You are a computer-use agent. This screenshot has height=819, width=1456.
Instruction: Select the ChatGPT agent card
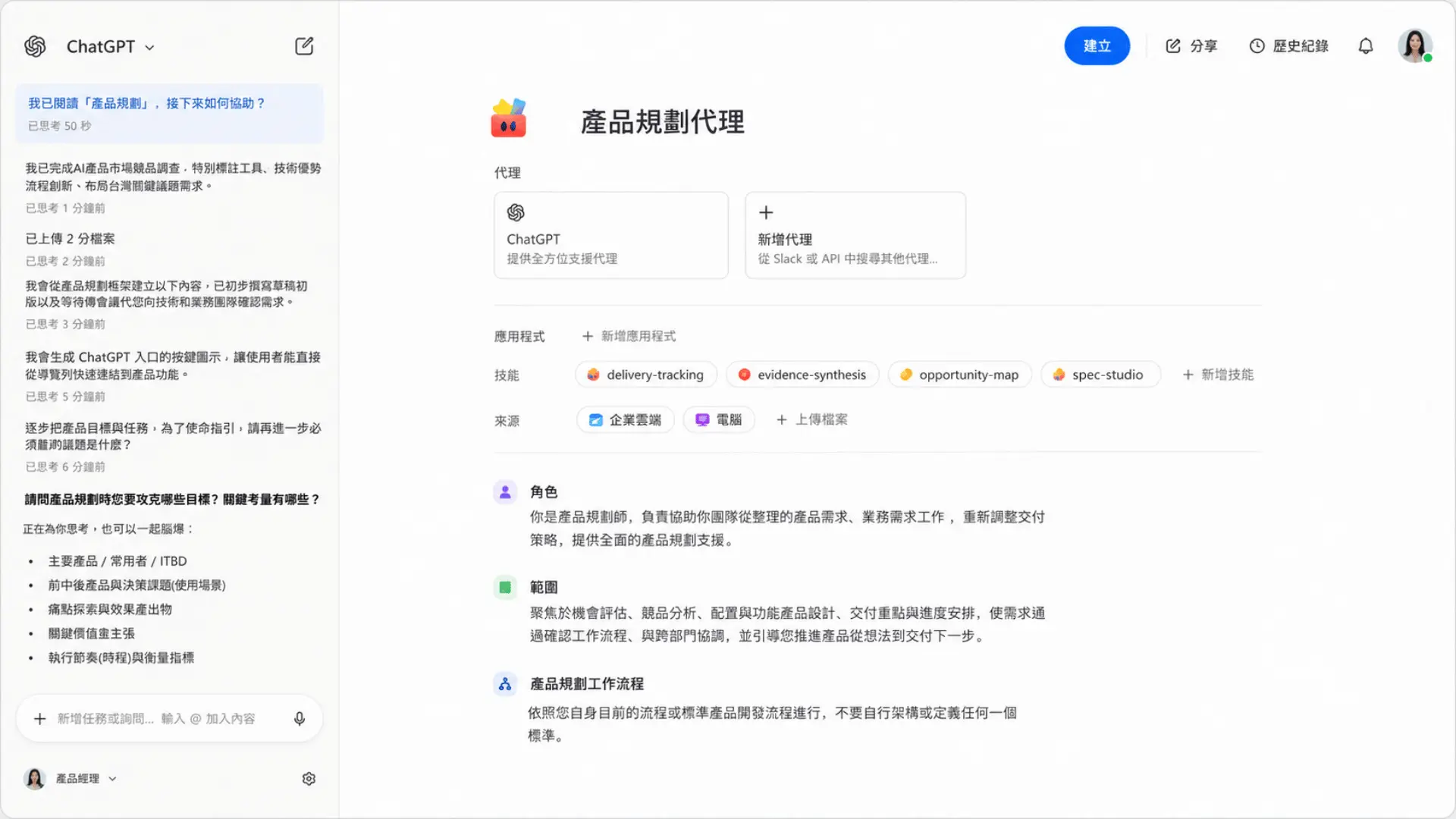tap(611, 235)
